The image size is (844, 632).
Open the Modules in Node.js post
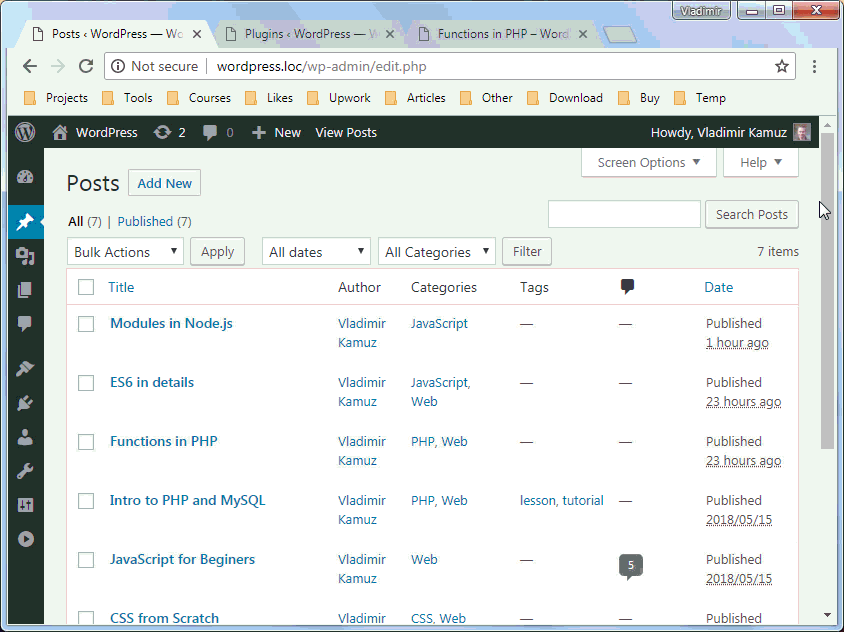(x=171, y=324)
